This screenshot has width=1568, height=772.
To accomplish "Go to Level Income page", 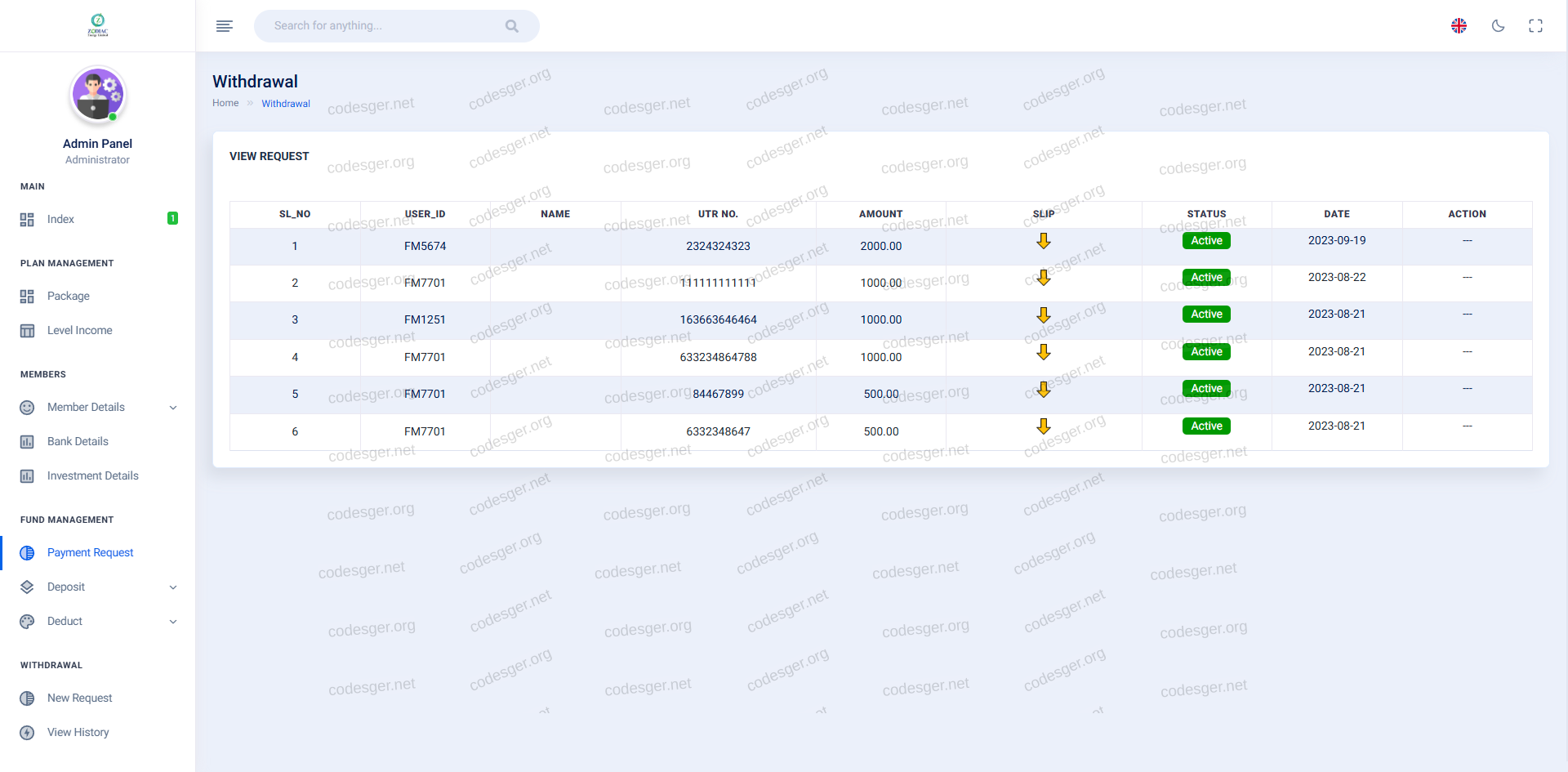I will 79,331.
